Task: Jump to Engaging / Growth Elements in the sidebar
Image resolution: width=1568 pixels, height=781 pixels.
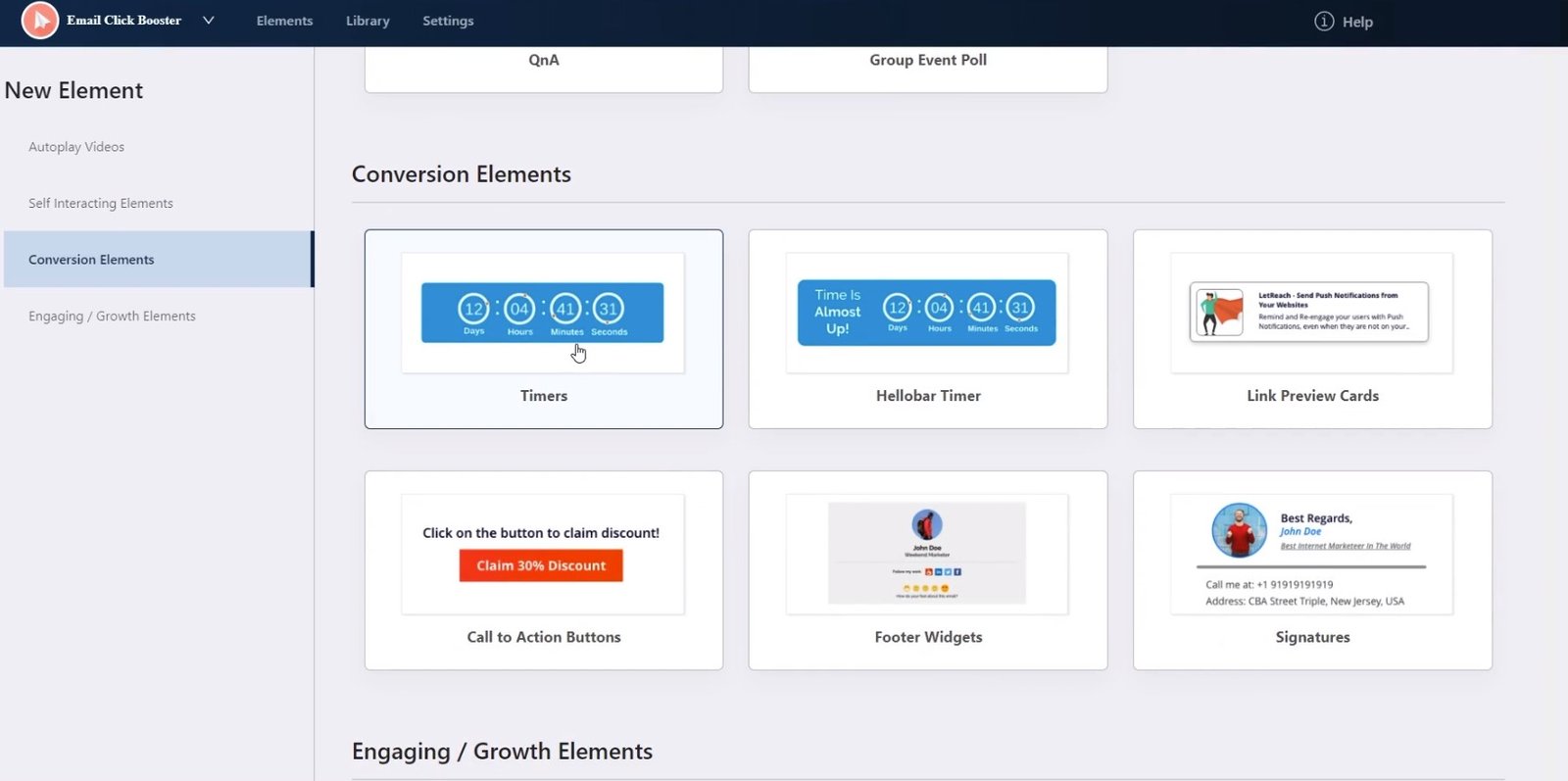Action: point(112,316)
